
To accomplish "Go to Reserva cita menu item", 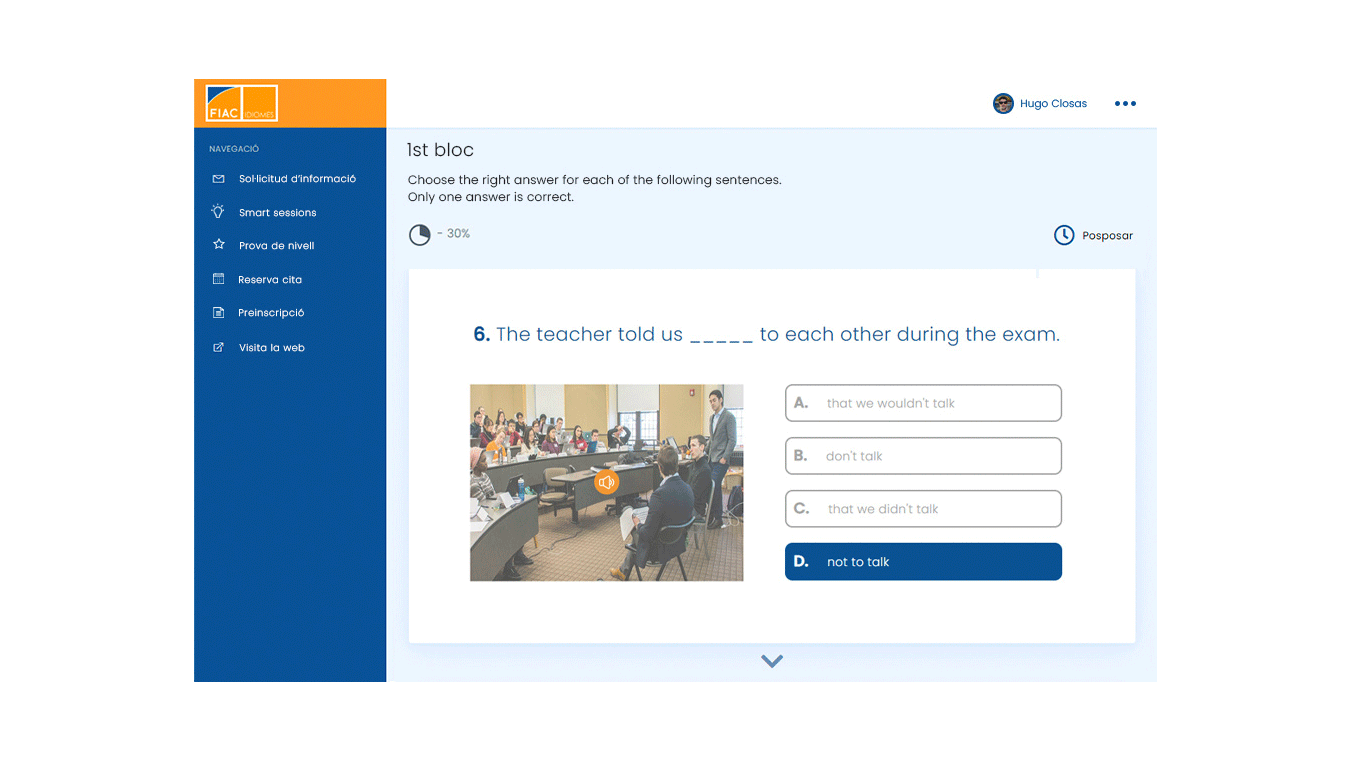I will tap(270, 280).
